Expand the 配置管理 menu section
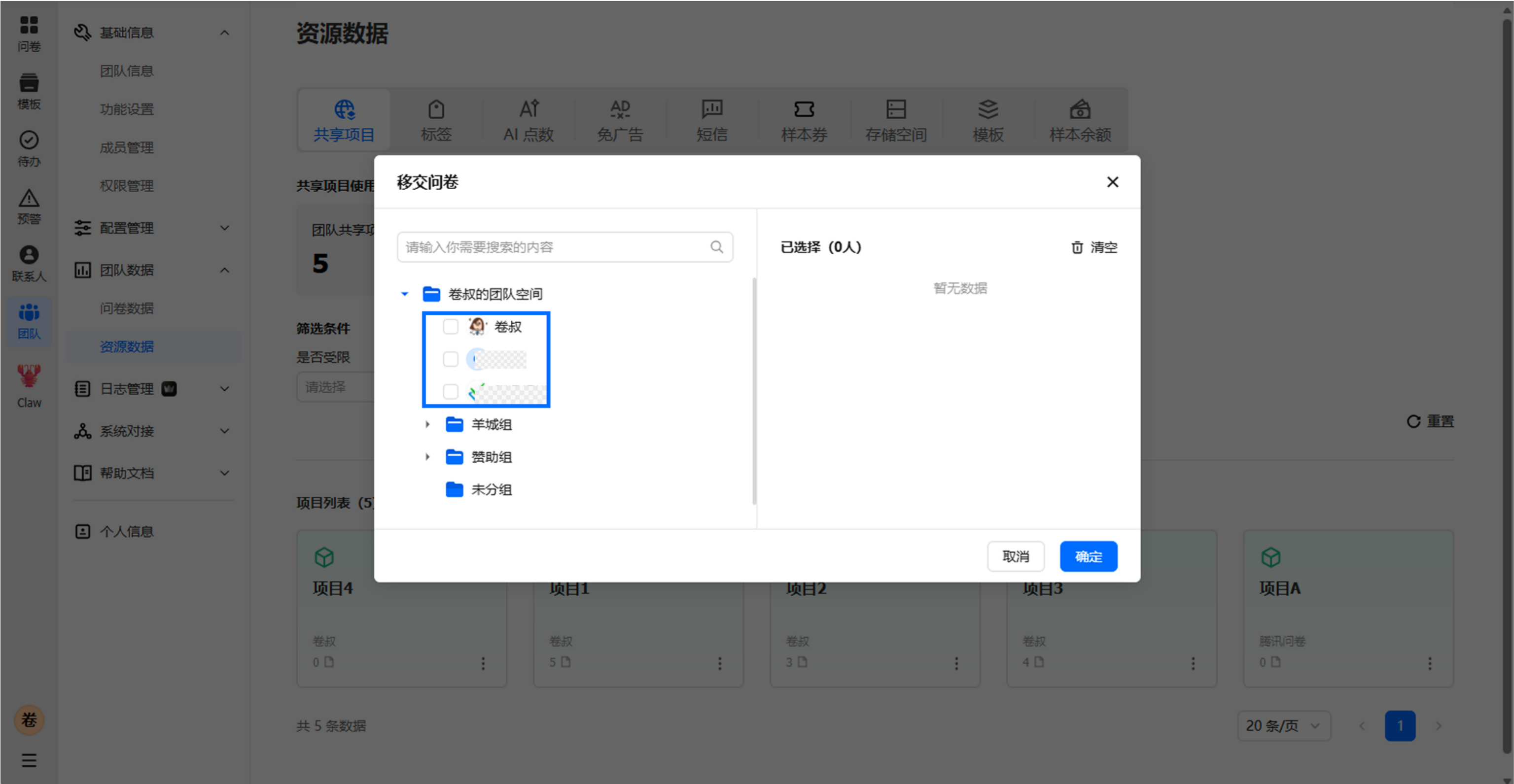The width and height of the screenshot is (1514, 784). [224, 228]
